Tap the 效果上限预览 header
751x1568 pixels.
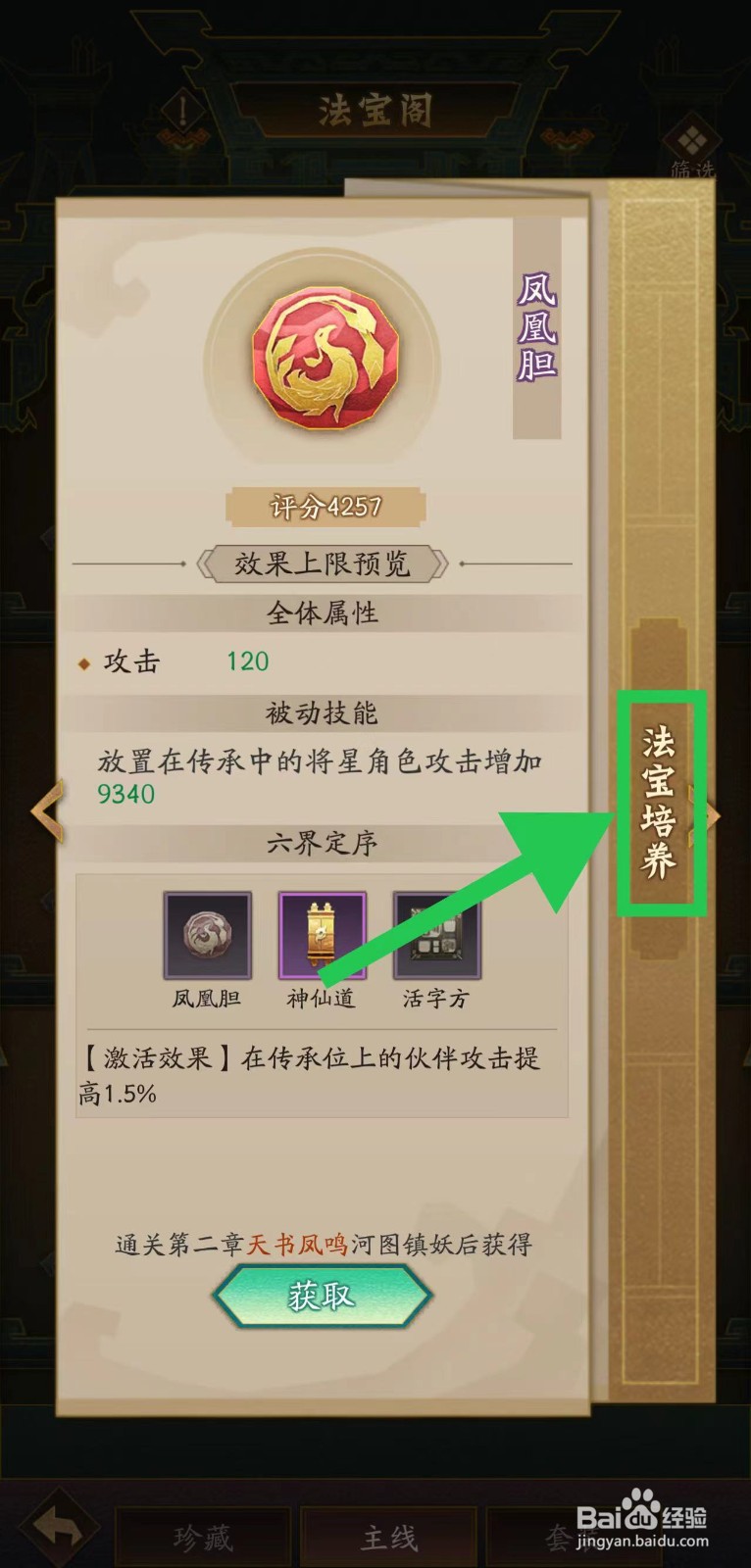tap(322, 563)
